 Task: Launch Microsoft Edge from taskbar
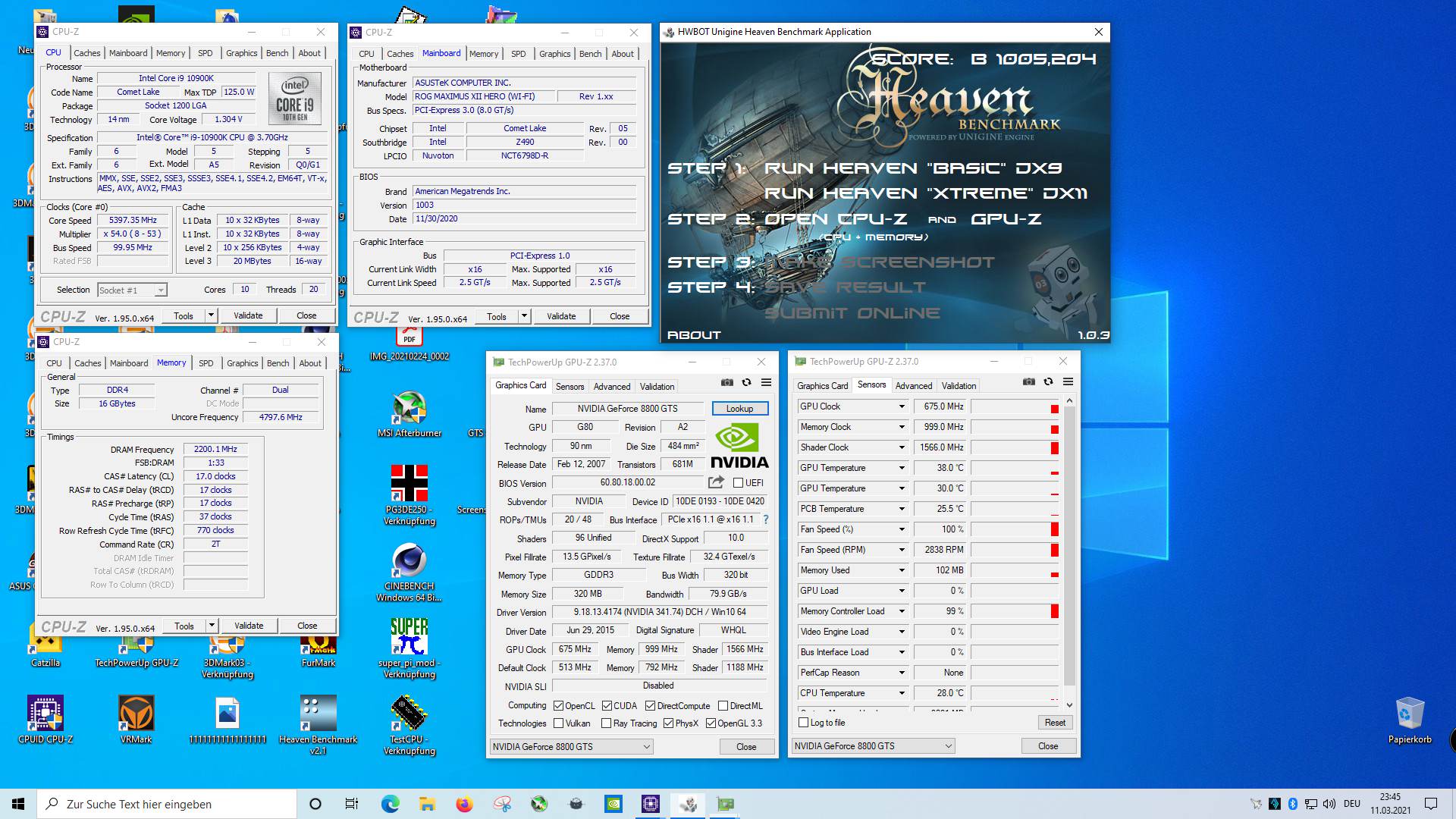point(390,804)
